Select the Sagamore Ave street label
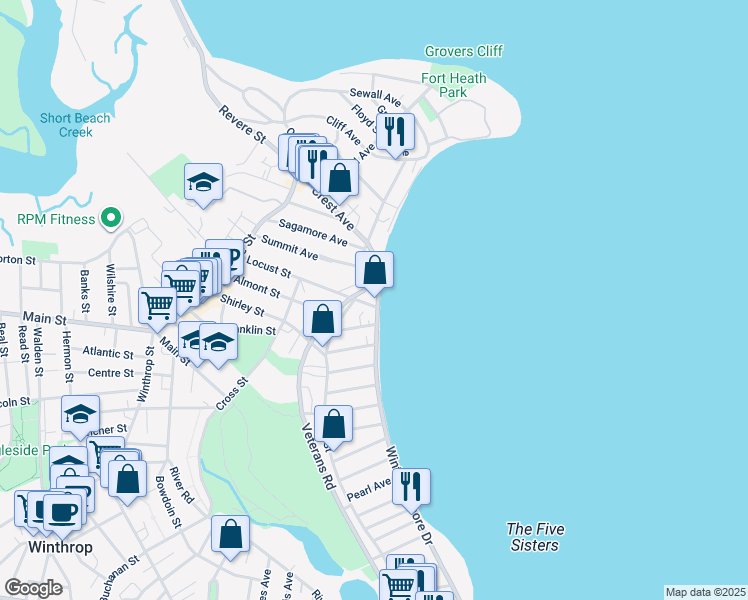The width and height of the screenshot is (748, 600). click(x=313, y=232)
